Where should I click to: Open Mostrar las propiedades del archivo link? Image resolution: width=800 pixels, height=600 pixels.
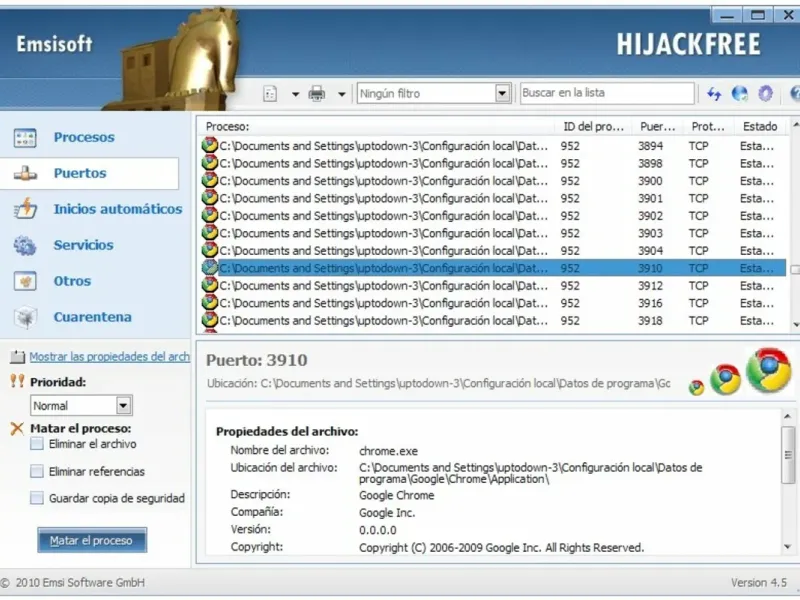pyautogui.click(x=109, y=357)
